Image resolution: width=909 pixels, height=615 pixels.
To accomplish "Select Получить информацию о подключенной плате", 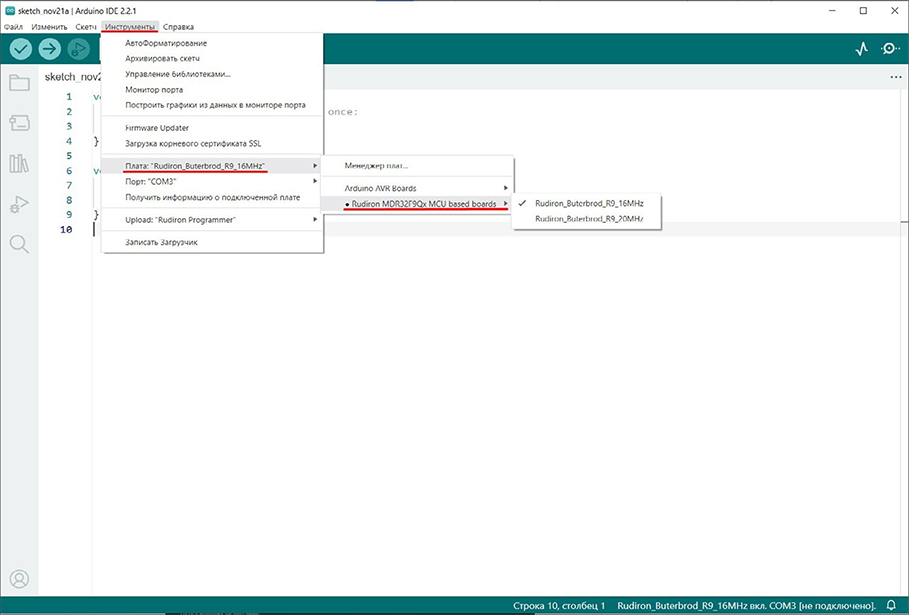I will coord(212,197).
